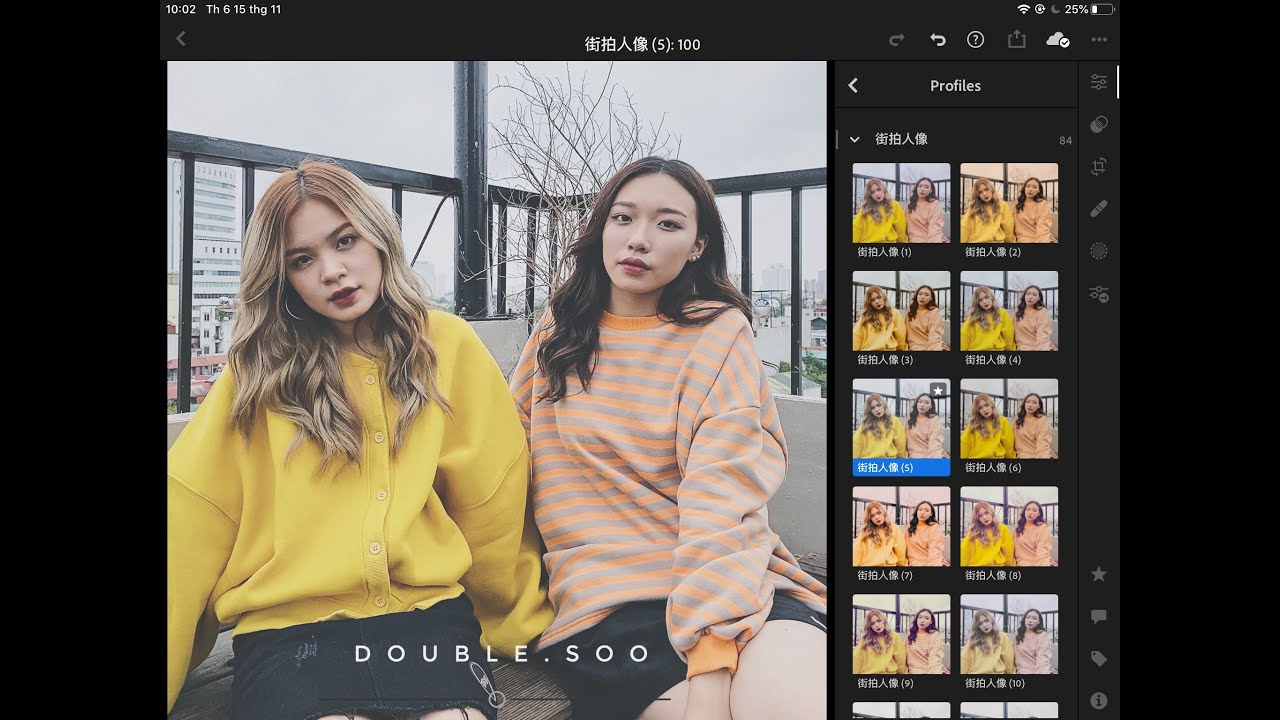Open the Presets circles icon
The image size is (1280, 720).
click(x=1099, y=124)
